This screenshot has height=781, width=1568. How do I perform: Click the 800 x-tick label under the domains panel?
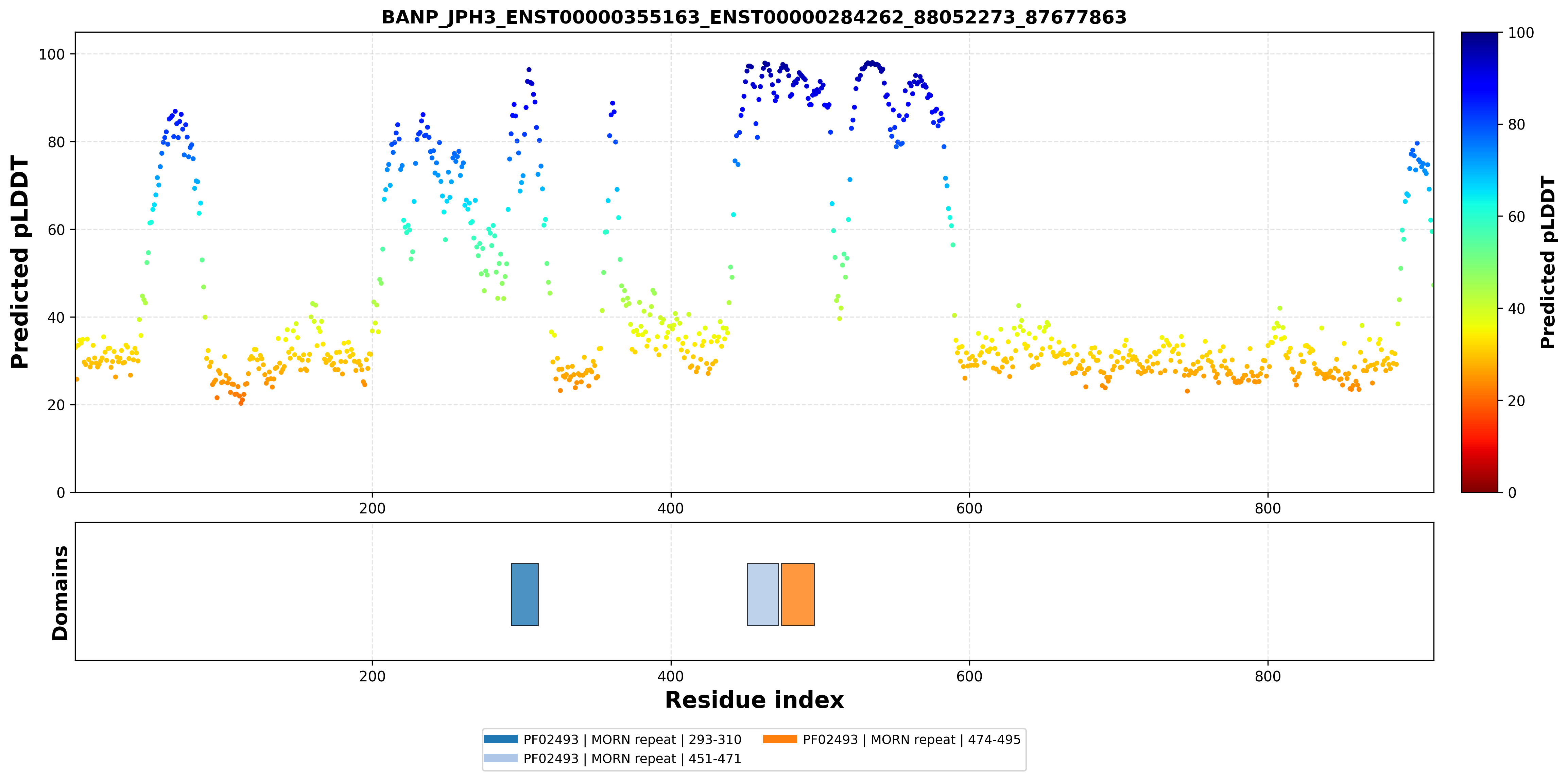1268,676
